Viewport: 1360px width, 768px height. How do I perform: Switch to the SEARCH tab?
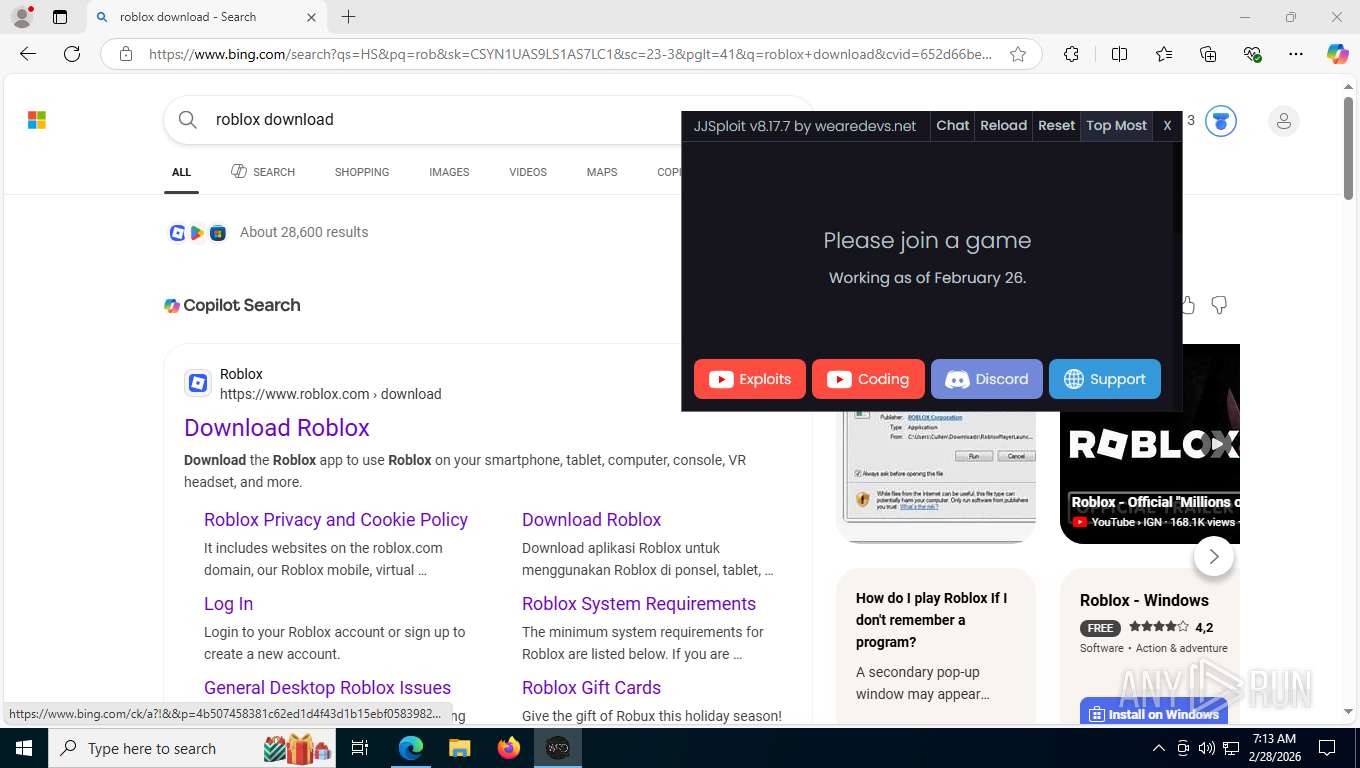[x=263, y=172]
